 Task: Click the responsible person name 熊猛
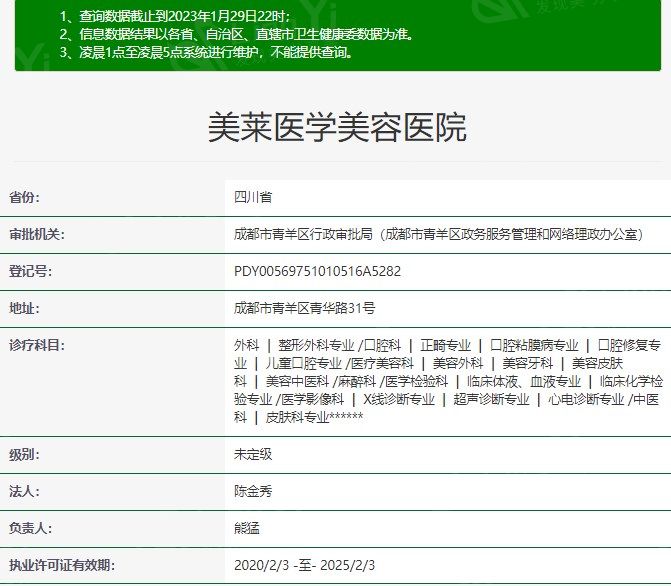click(246, 528)
